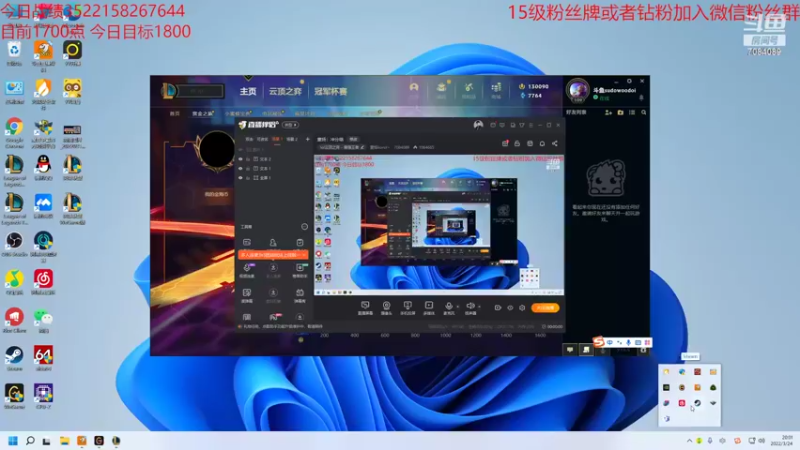Click the share icon in streaming app header
The image size is (800, 450).
click(555, 143)
